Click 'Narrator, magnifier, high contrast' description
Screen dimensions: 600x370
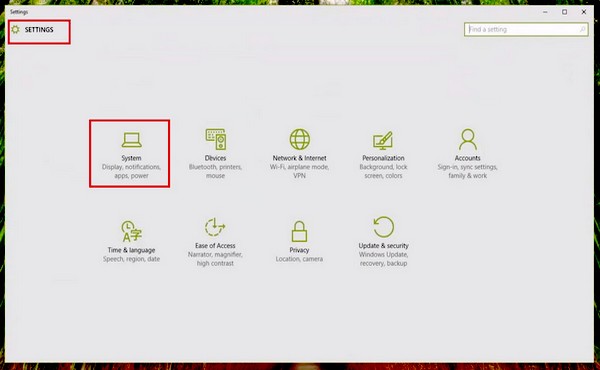215,259
